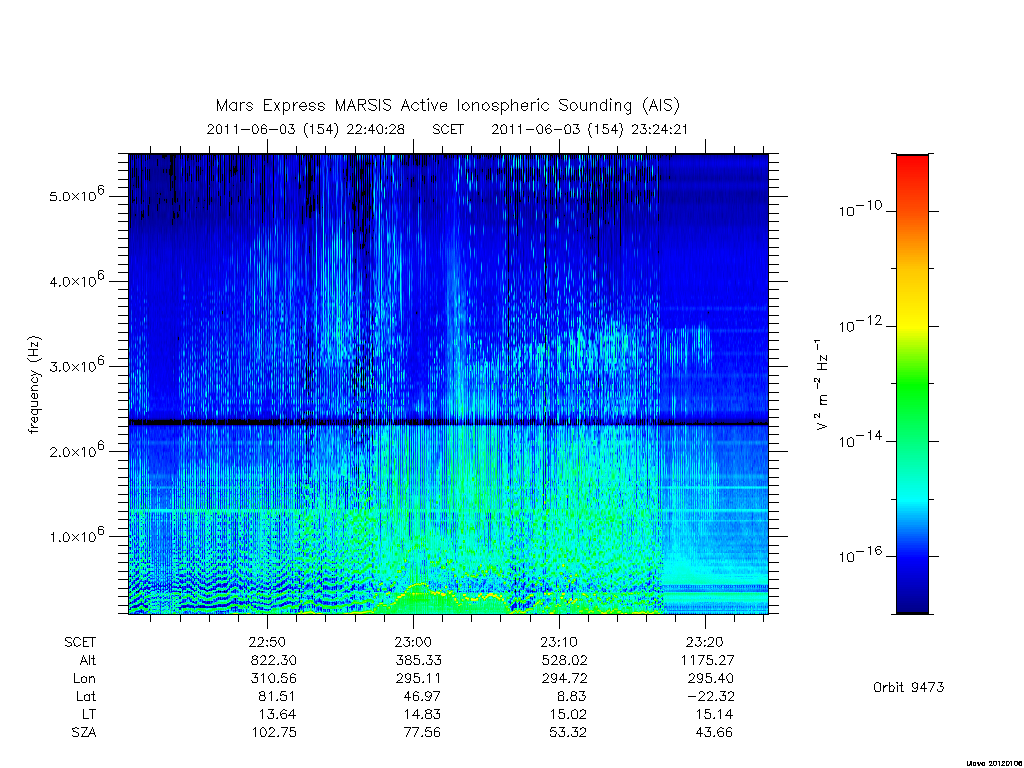
Task: Click the colorbar label 10^-14
Action: click(860, 440)
